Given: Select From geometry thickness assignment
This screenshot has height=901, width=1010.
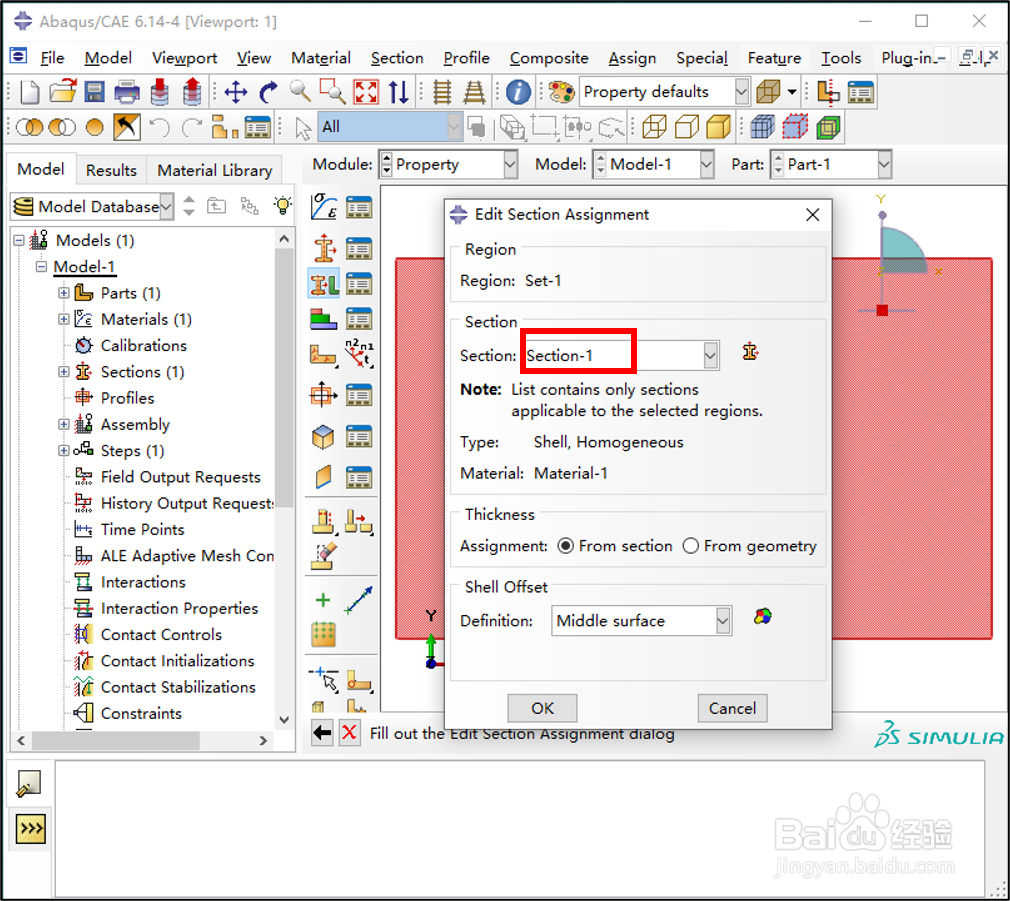Looking at the screenshot, I should (x=691, y=546).
